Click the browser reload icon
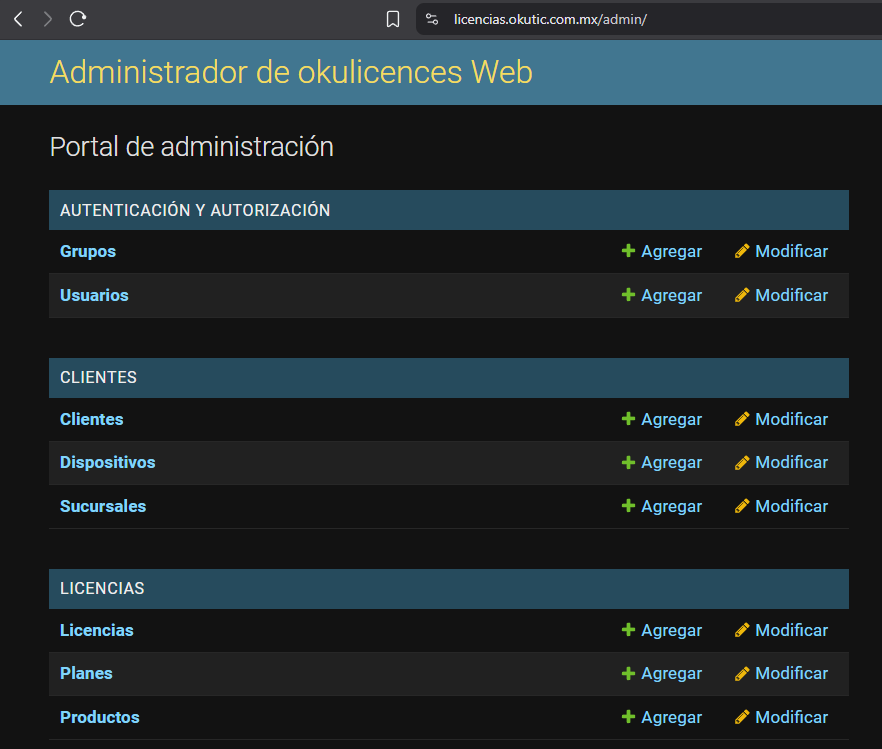Image resolution: width=882 pixels, height=749 pixels. pyautogui.click(x=78, y=19)
